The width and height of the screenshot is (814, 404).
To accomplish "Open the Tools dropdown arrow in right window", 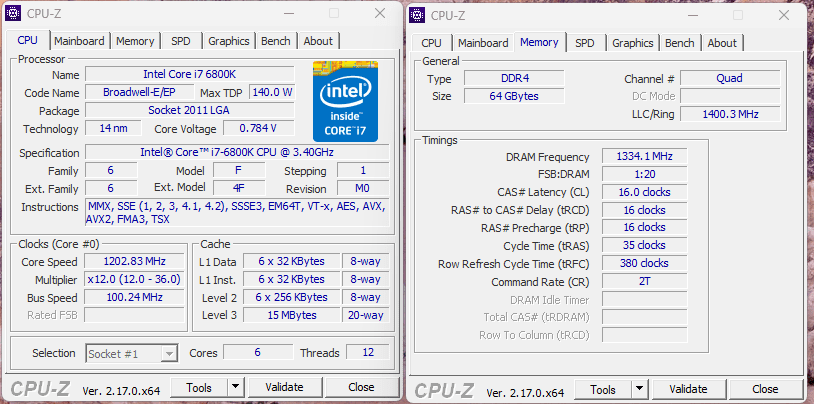I will (x=640, y=389).
